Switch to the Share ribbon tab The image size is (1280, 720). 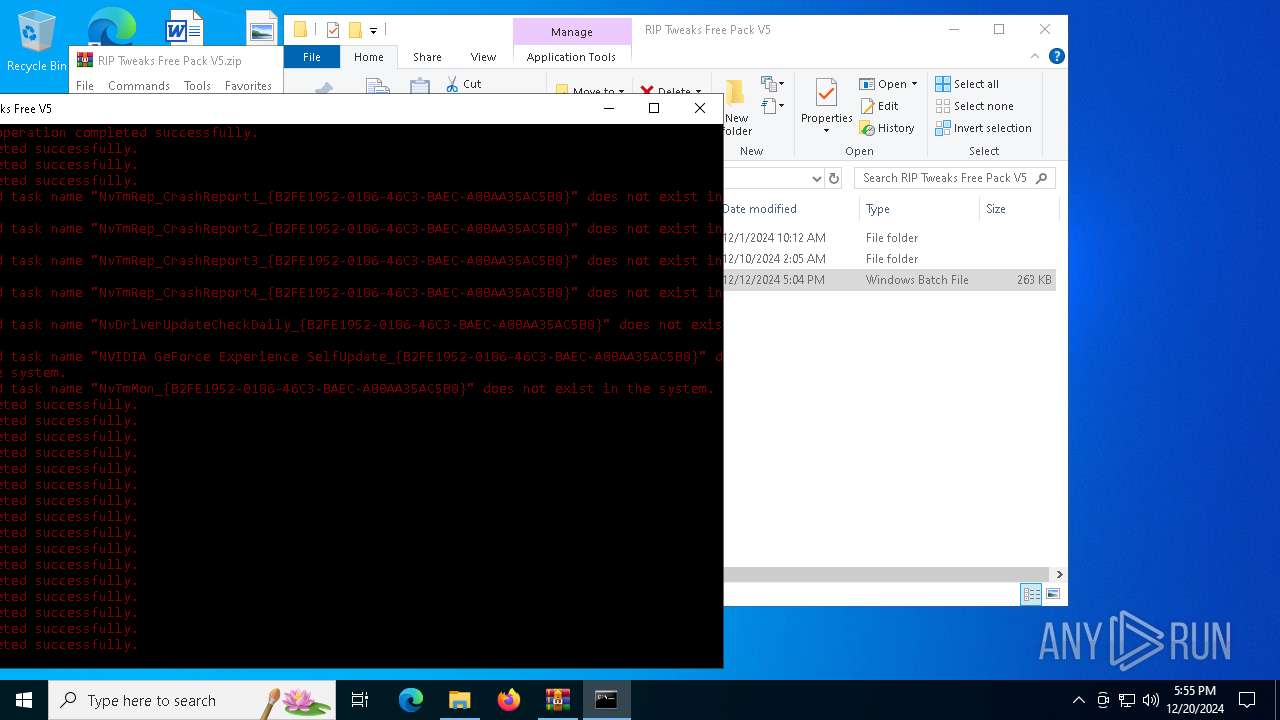427,57
